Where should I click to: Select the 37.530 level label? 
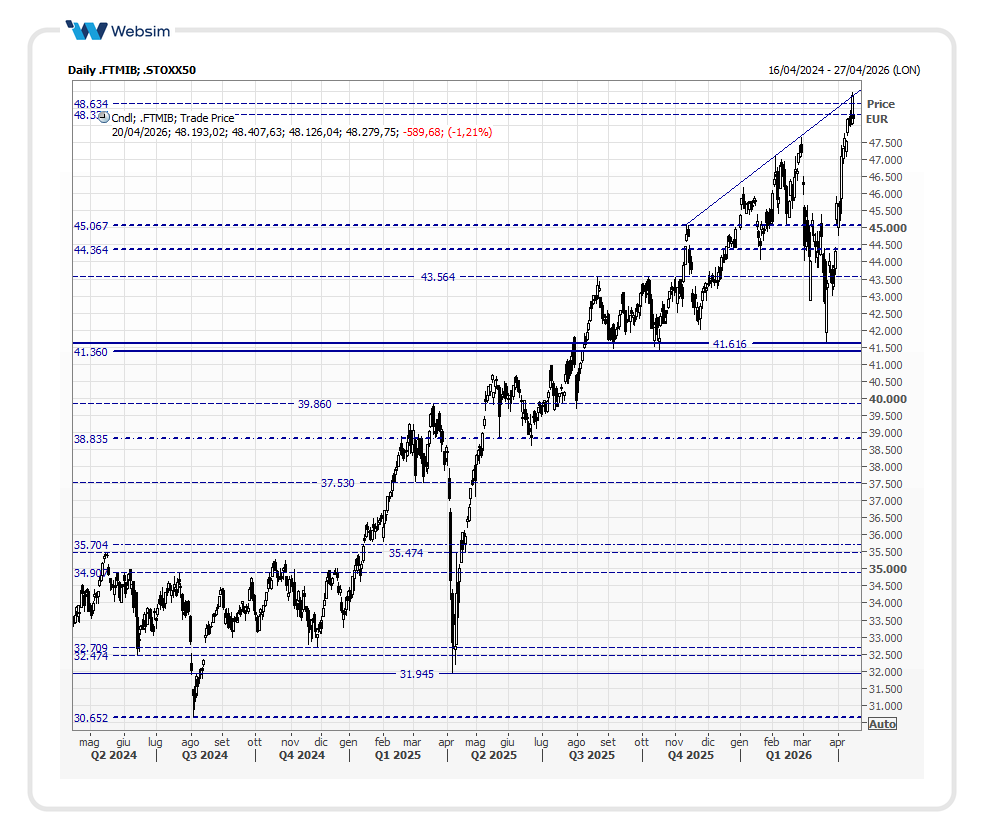tap(337, 483)
